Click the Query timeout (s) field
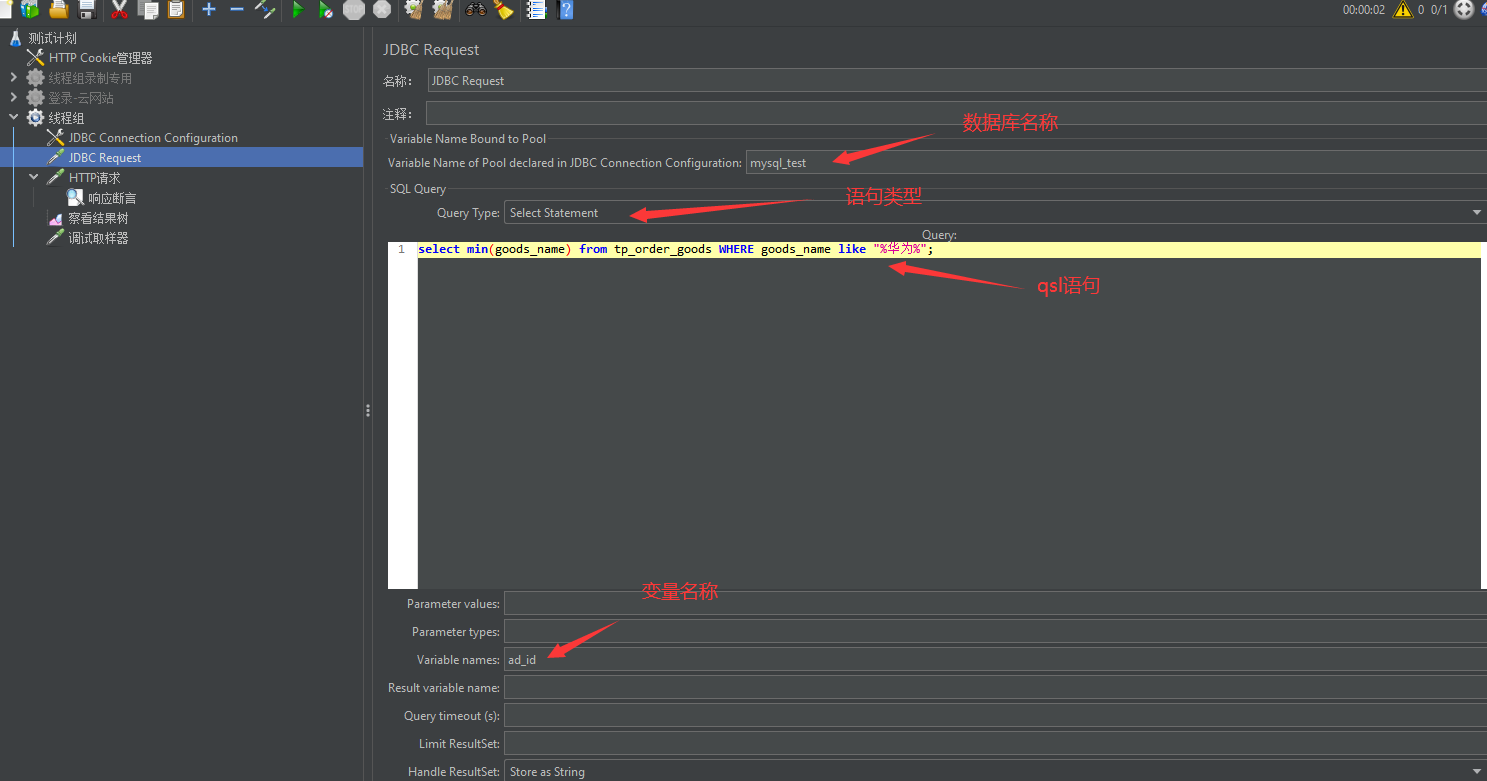Viewport: 1487px width, 781px height. click(995, 715)
